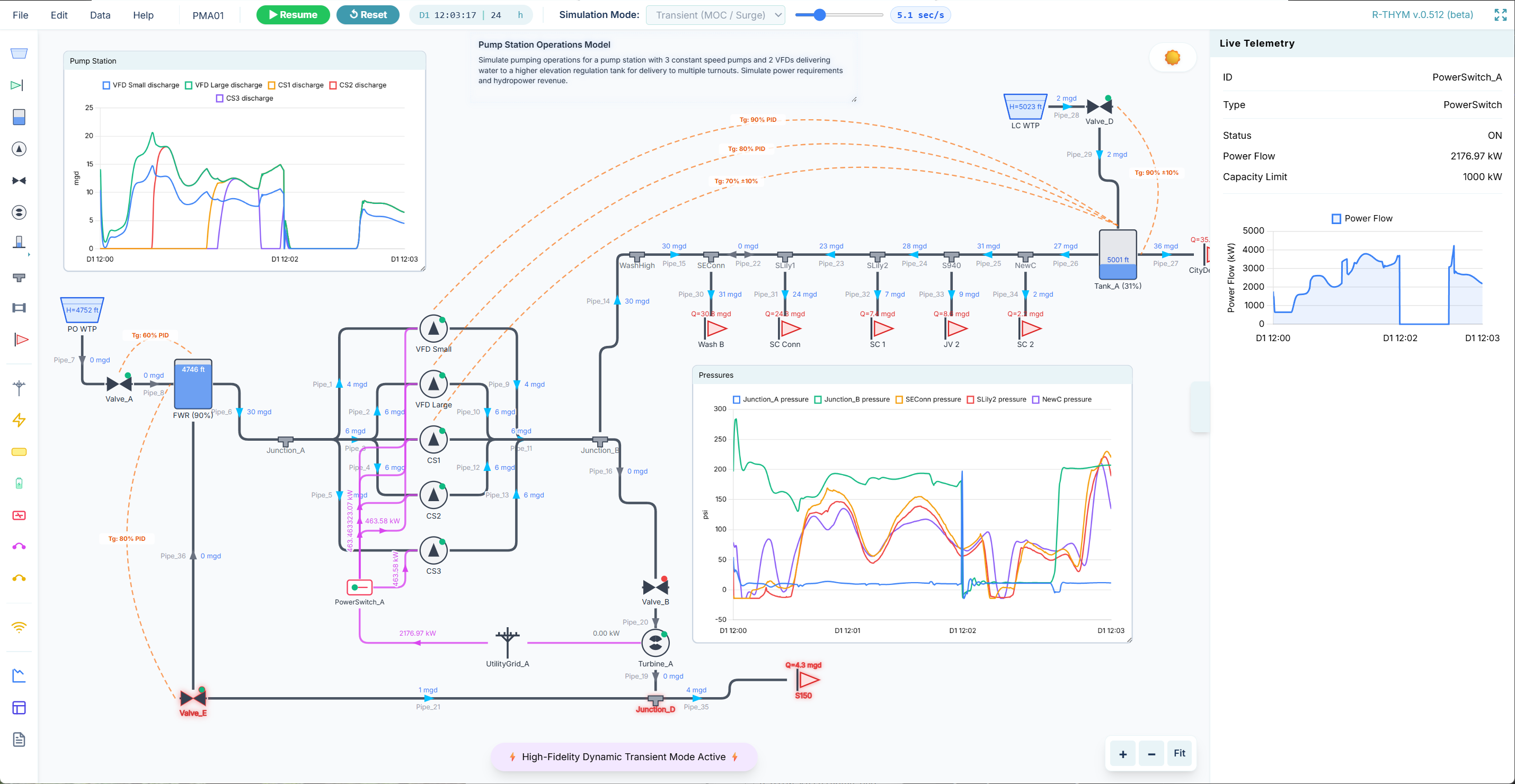Pick the turbine tool in the sidebar

point(19,212)
